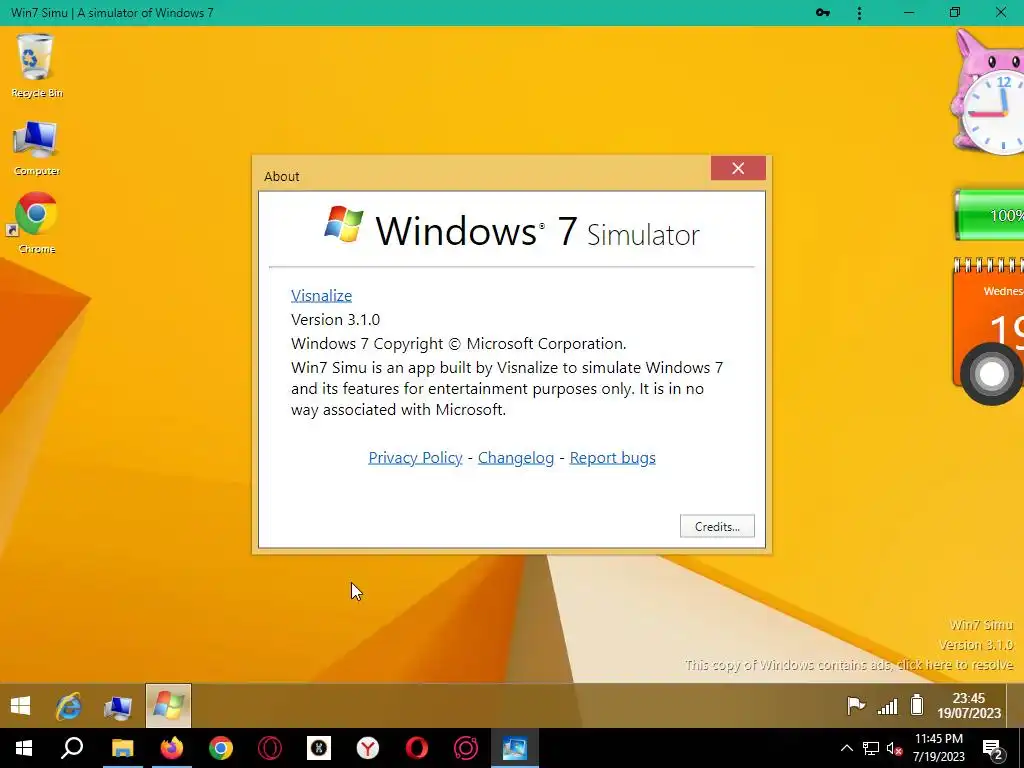This screenshot has height=768, width=1024.
Task: Open three-dot menu in Win7 Simu title bar
Action: [x=859, y=12]
